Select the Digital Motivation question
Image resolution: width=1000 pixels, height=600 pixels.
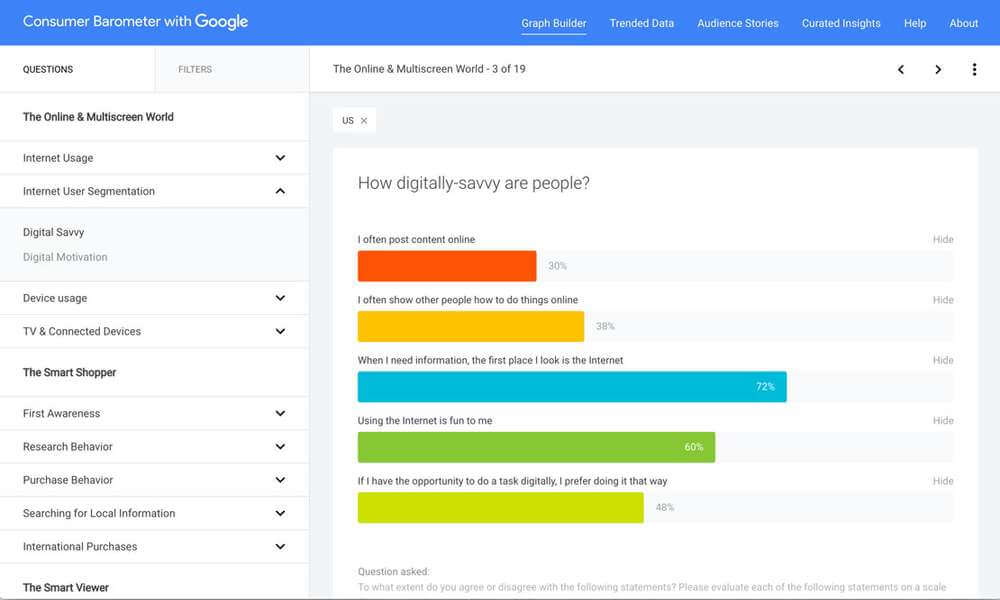coord(65,257)
